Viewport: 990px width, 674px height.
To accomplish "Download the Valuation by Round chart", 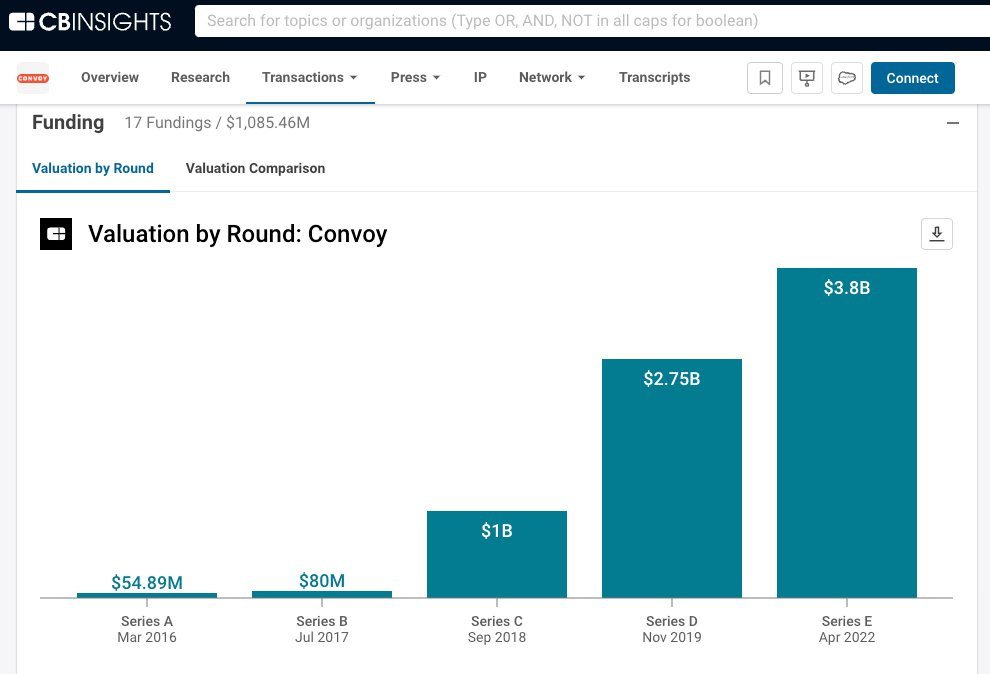I will 937,234.
